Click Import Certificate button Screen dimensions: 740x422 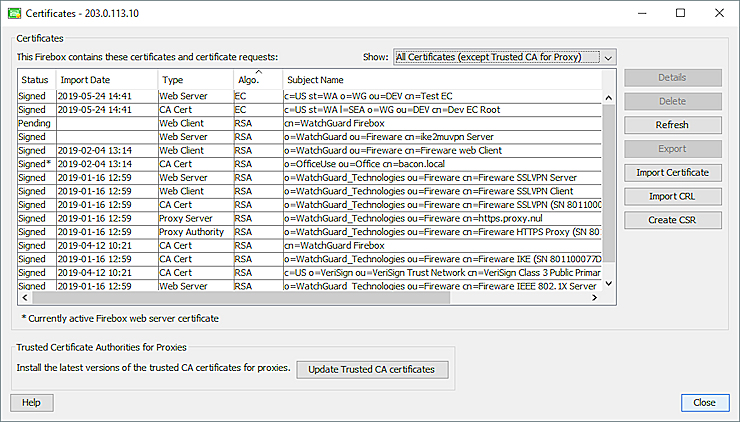pyautogui.click(x=671, y=173)
